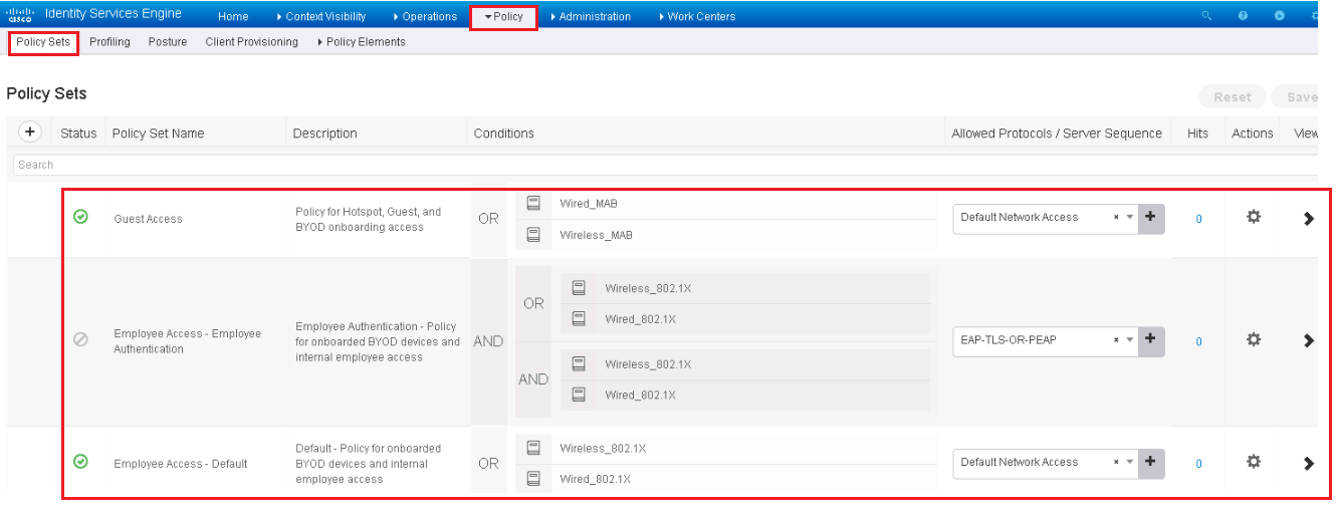This screenshot has height=515, width=1336.
Task: View Employee Authentication policy set via arrow
Action: point(1308,341)
